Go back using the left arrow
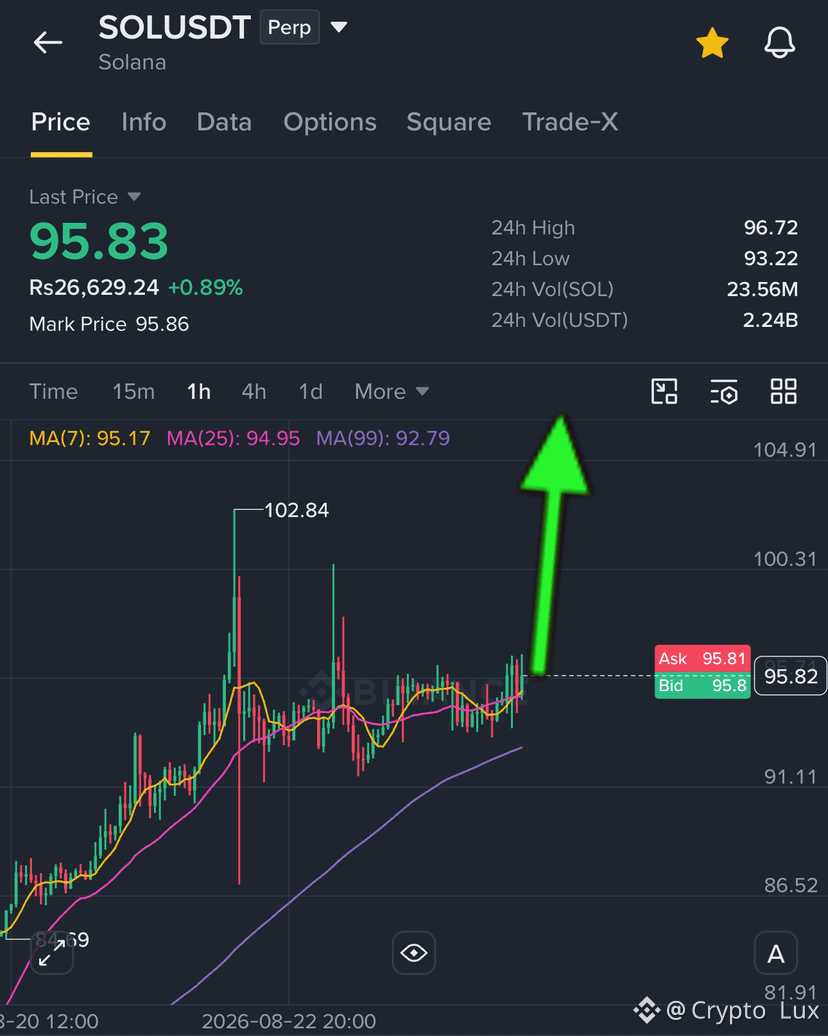The image size is (828, 1036). point(48,42)
